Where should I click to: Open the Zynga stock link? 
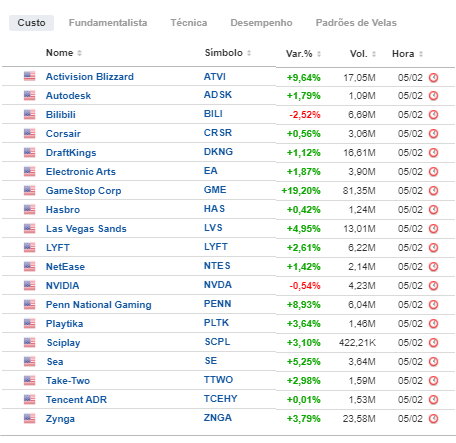[60, 419]
